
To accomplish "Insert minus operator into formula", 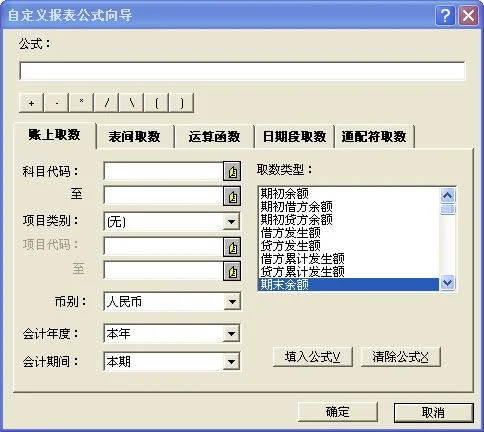I will [x=57, y=103].
